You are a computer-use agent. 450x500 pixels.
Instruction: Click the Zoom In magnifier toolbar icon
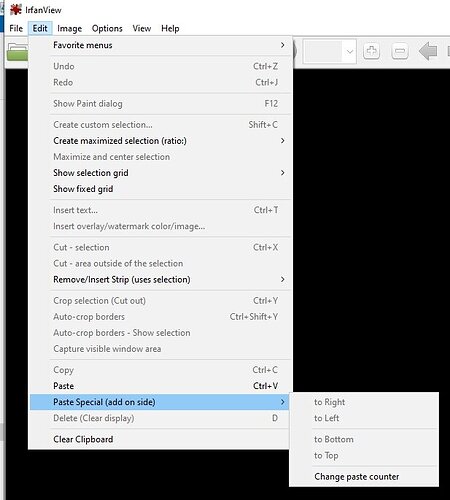point(371,52)
